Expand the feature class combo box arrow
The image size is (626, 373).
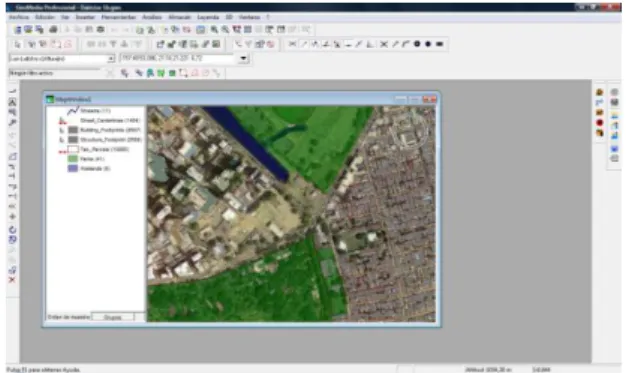pos(111,59)
